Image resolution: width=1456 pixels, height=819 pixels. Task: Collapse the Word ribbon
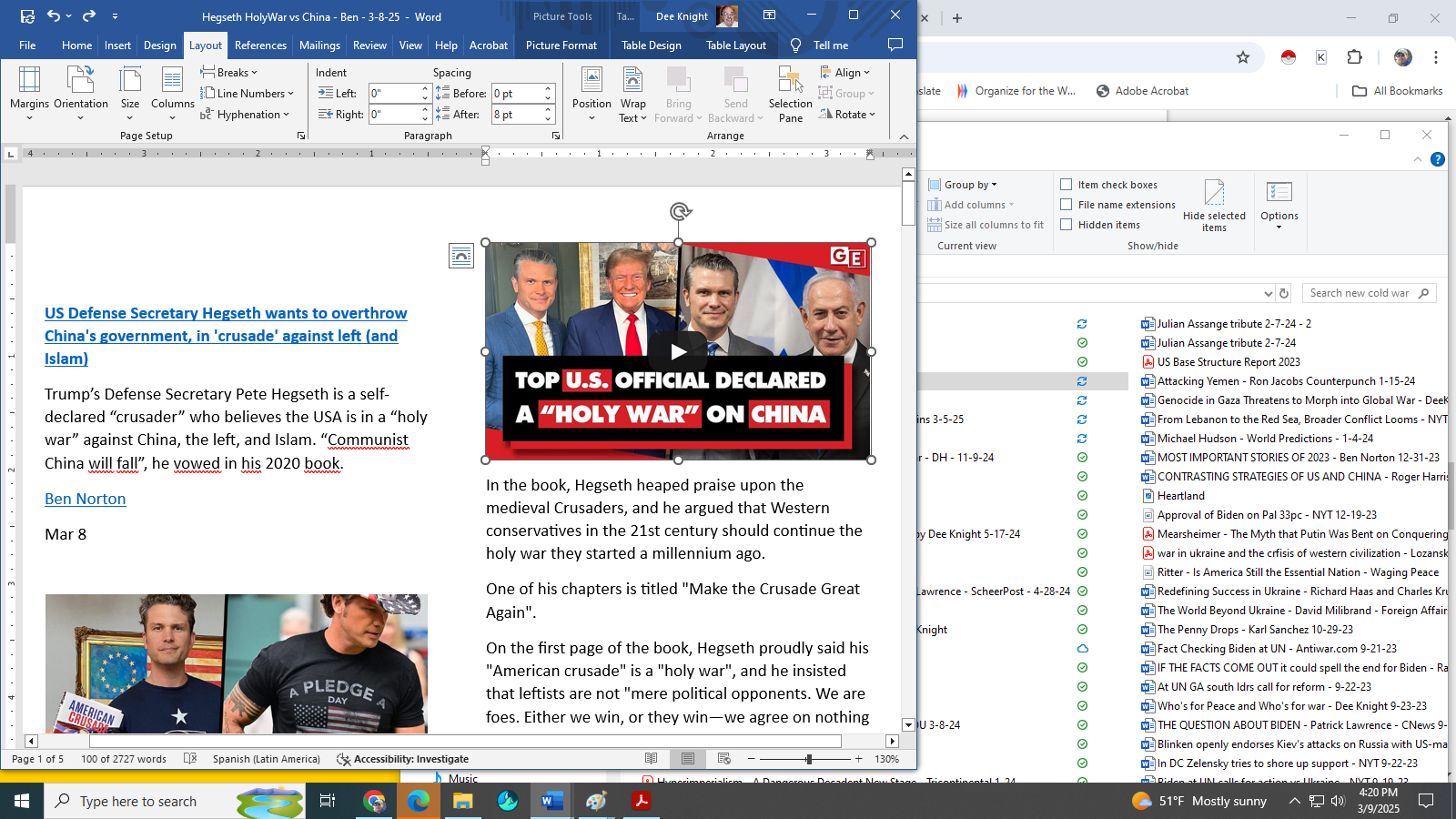(x=904, y=136)
